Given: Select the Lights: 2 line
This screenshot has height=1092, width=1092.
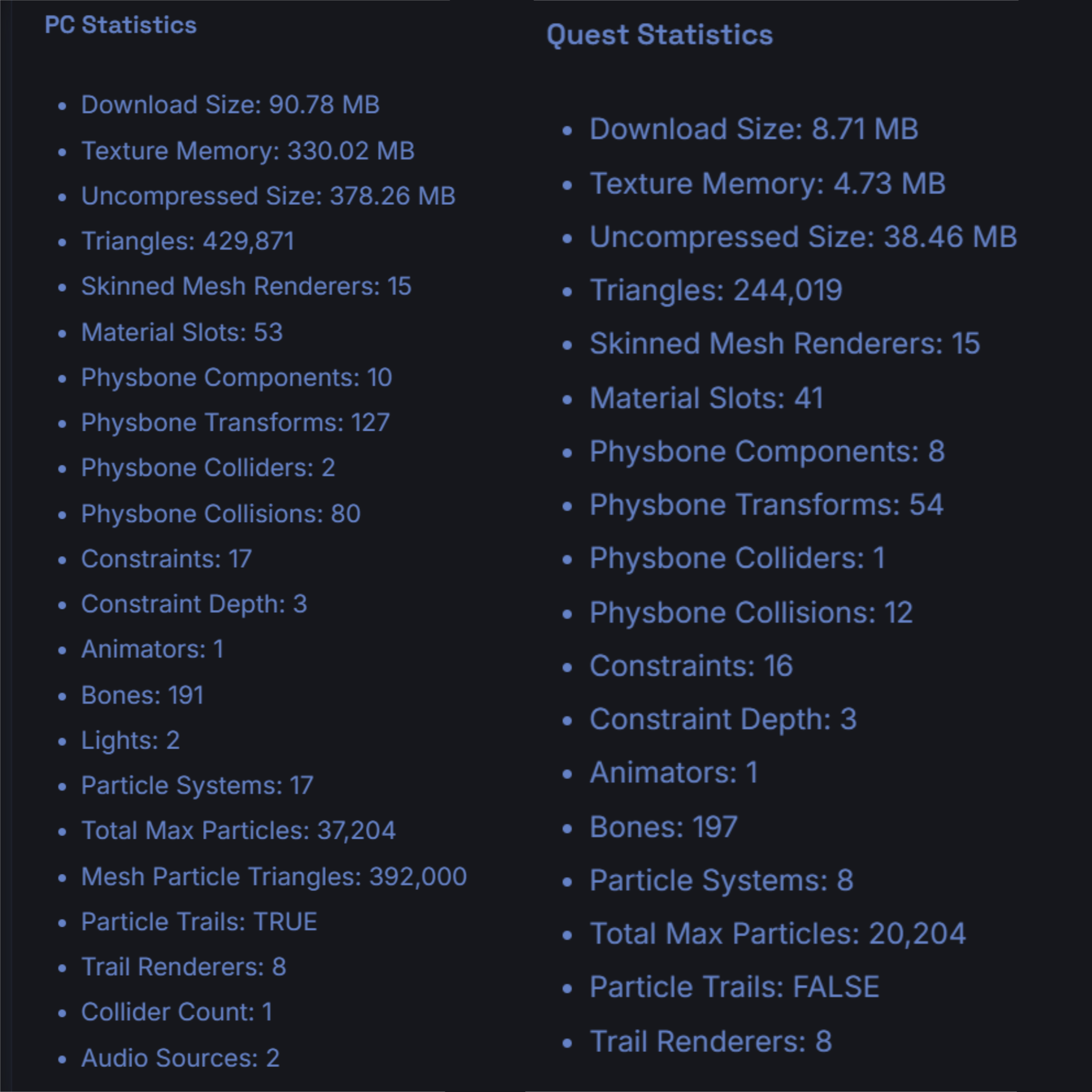Looking at the screenshot, I should (131, 741).
